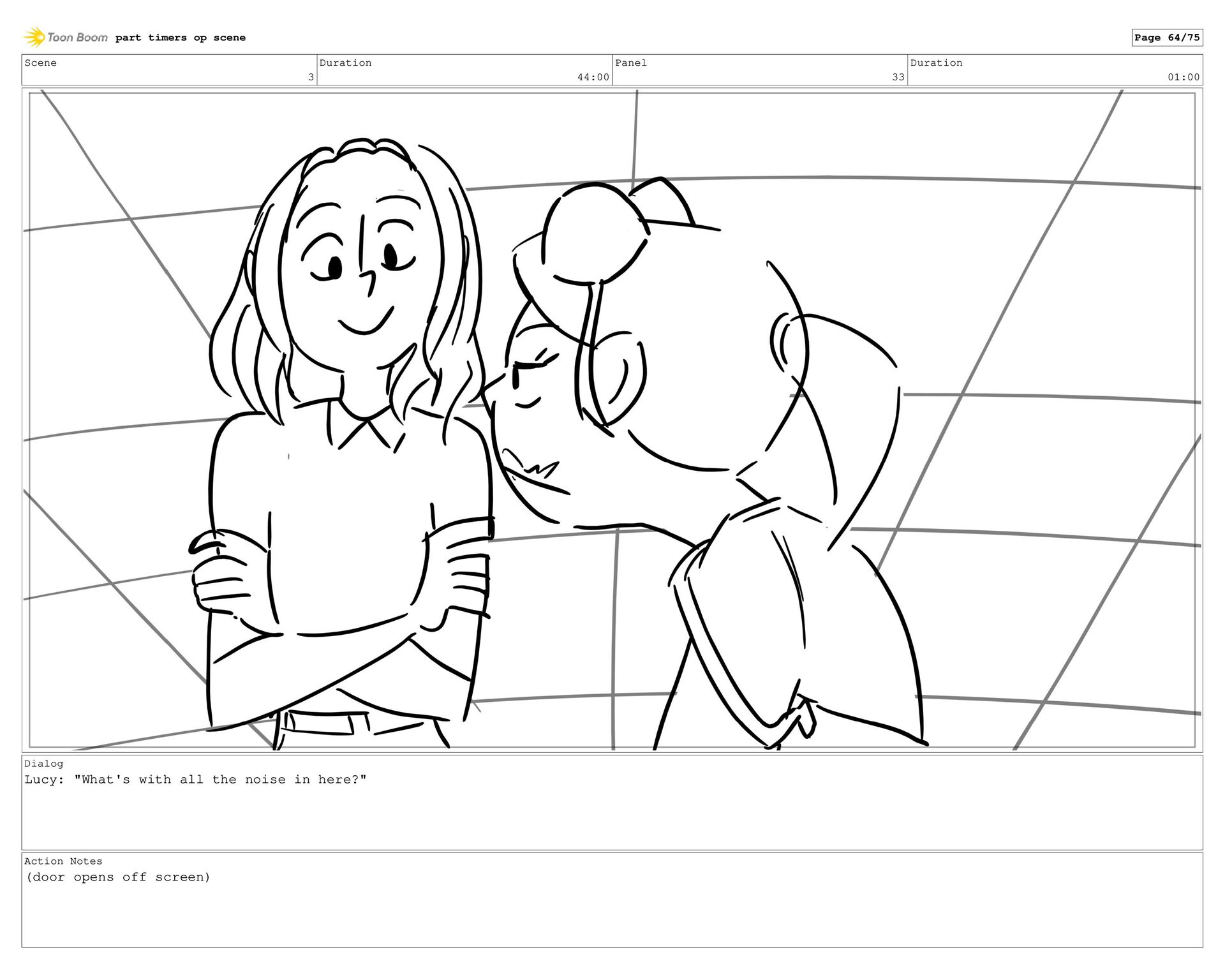Viewport: 1225px width, 980px height.
Task: Select the '(door opens off screen)' note
Action: [x=118, y=877]
